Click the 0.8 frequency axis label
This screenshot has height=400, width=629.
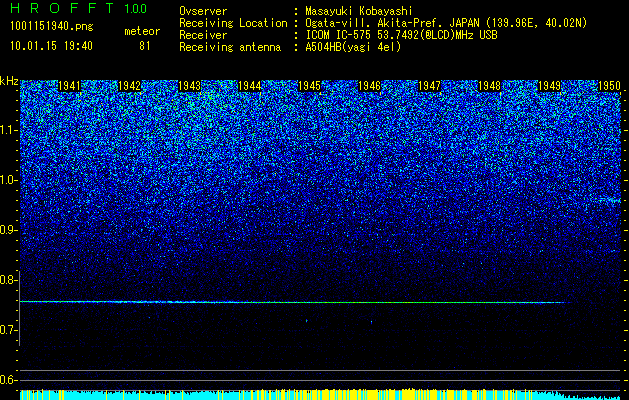(x=9, y=280)
